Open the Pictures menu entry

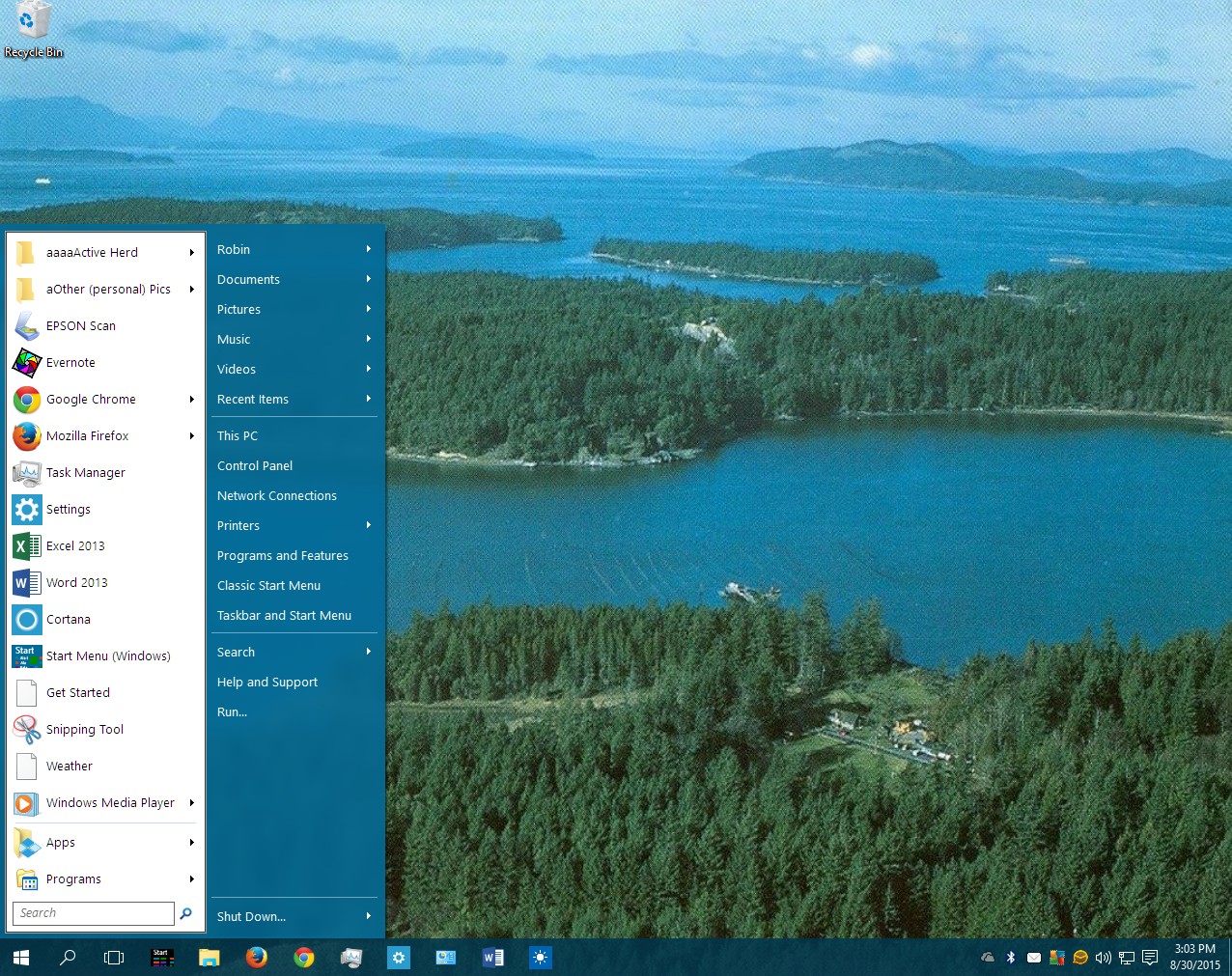click(294, 309)
